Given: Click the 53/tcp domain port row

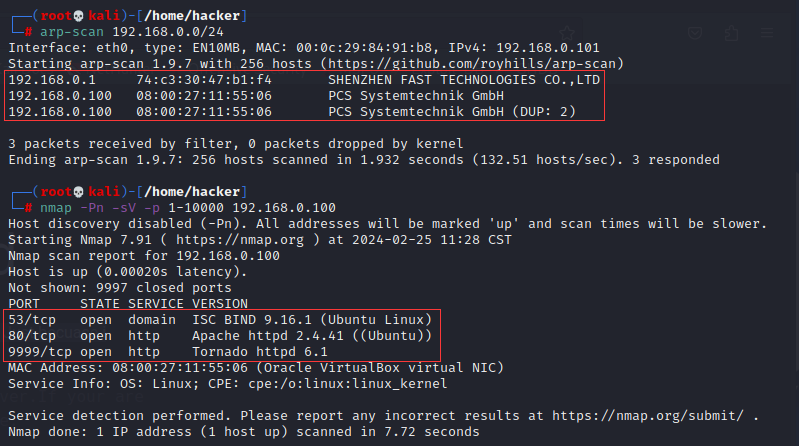Looking at the screenshot, I should click(x=220, y=320).
